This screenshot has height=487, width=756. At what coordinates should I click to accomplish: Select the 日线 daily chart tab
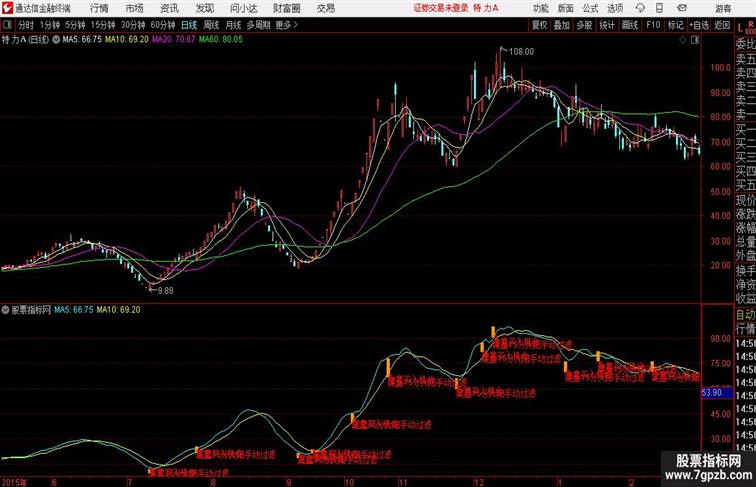pyautogui.click(x=189, y=25)
